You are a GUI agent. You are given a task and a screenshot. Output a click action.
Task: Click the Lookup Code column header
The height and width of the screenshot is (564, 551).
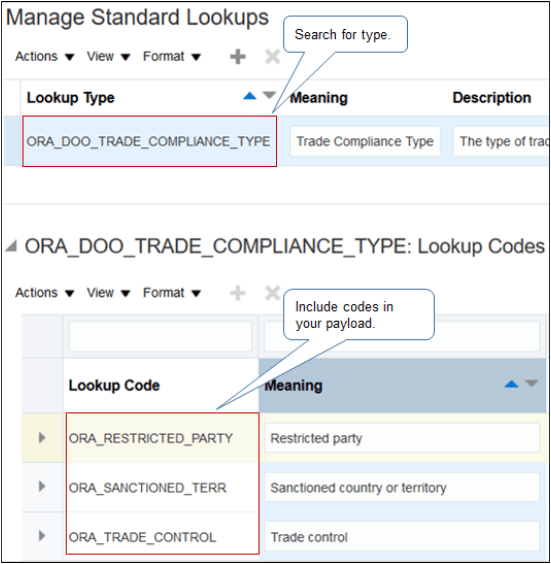(114, 386)
